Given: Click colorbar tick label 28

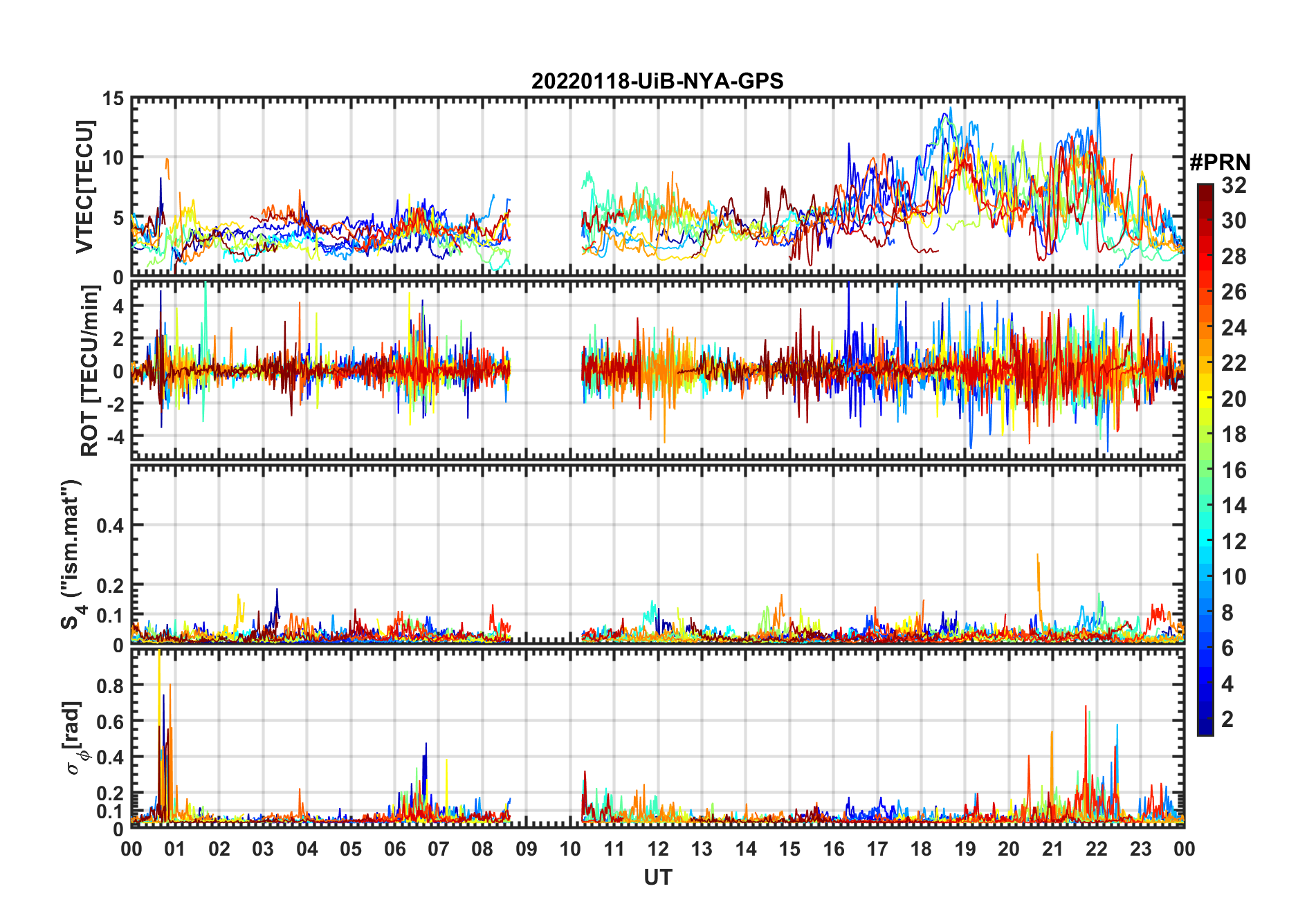Looking at the screenshot, I should (1234, 257).
